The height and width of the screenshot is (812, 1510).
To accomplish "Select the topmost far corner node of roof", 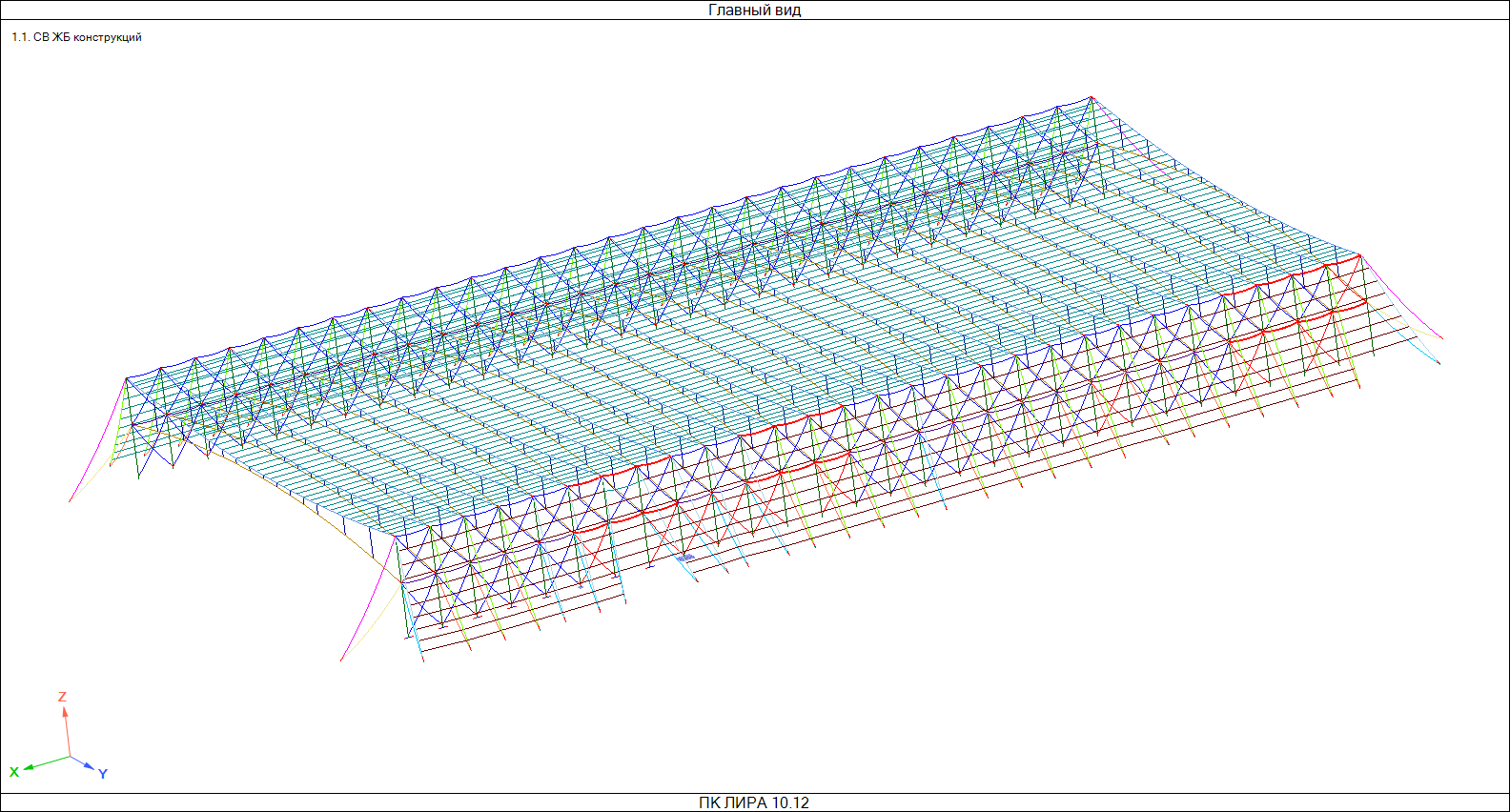I will (x=1092, y=96).
